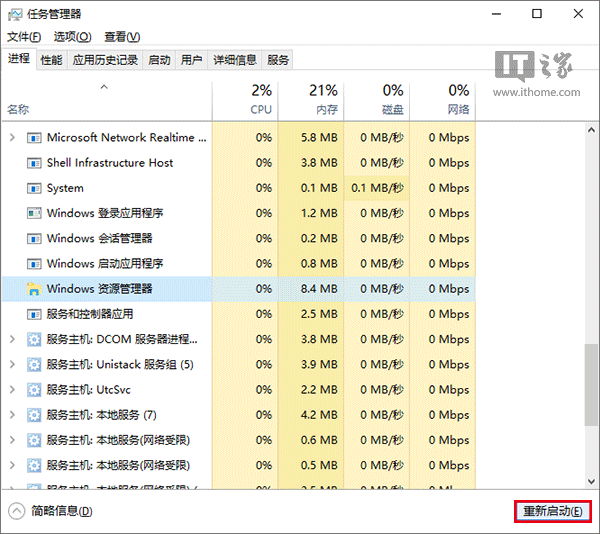Switch to the 服务 tab
Viewport: 600px width, 534px height.
277,60
